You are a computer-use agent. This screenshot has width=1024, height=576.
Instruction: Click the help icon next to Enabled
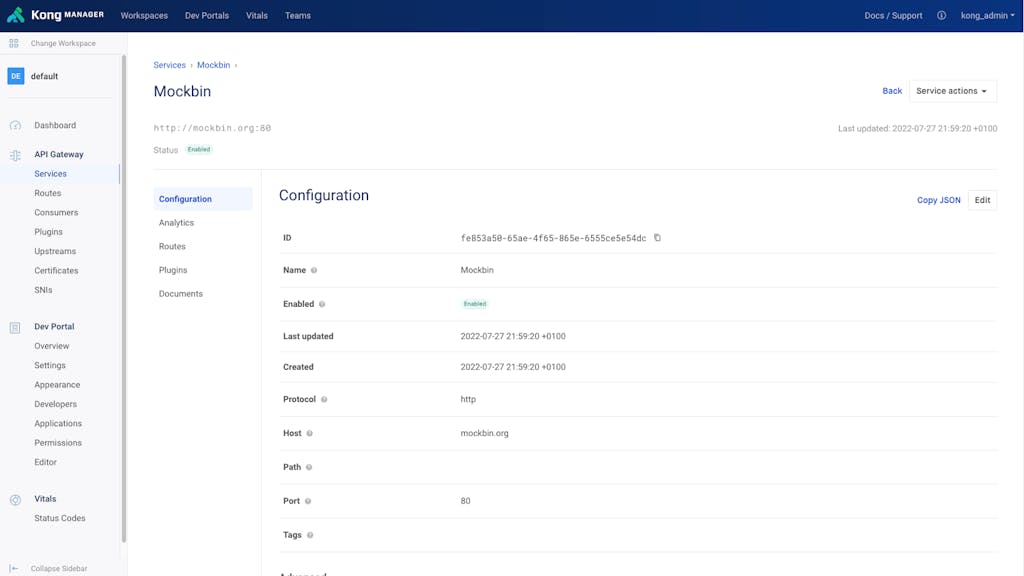point(322,304)
